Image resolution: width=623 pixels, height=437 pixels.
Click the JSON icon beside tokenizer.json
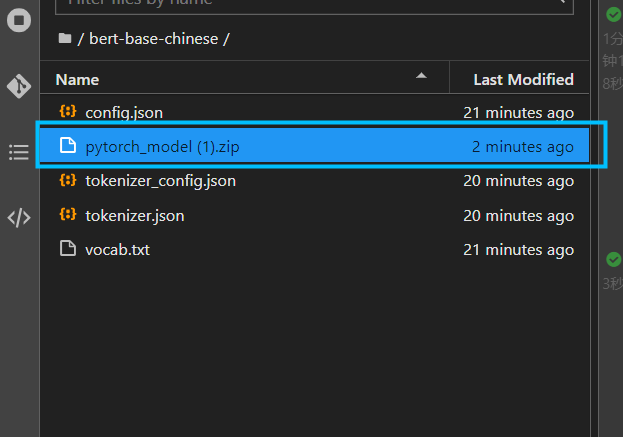[x=68, y=215]
